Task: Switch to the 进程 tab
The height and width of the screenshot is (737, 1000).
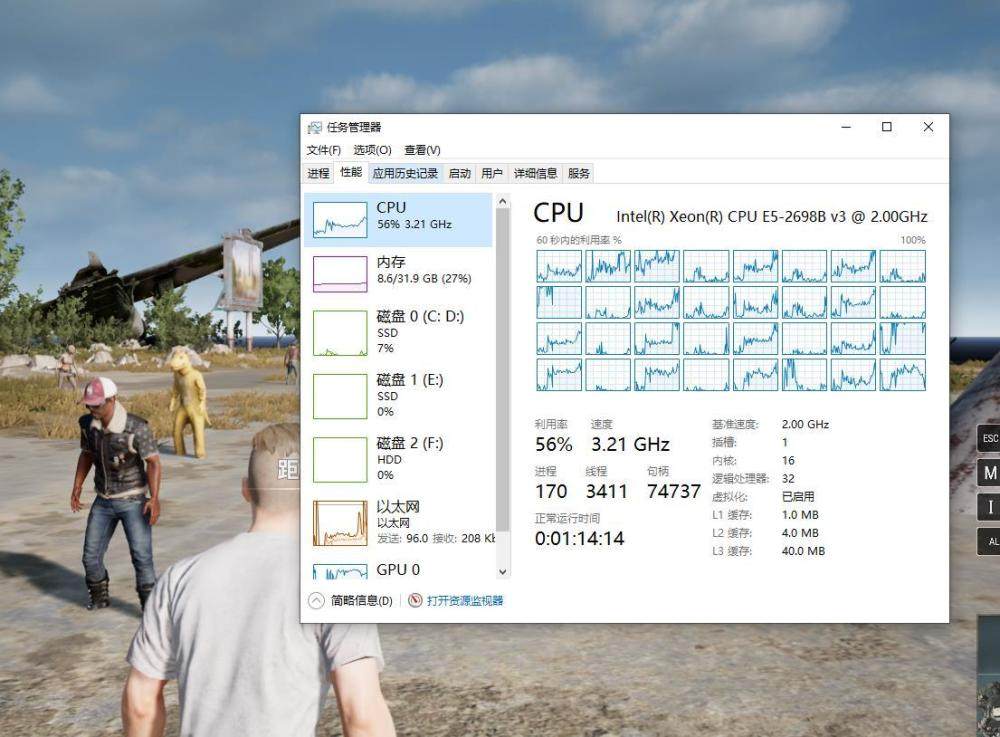Action: coord(318,173)
